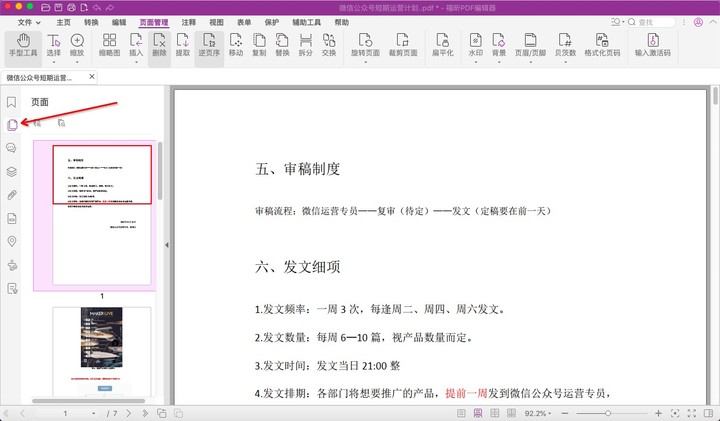Click Split document (拆分)
Viewport: 720px width, 421px height.
click(305, 45)
